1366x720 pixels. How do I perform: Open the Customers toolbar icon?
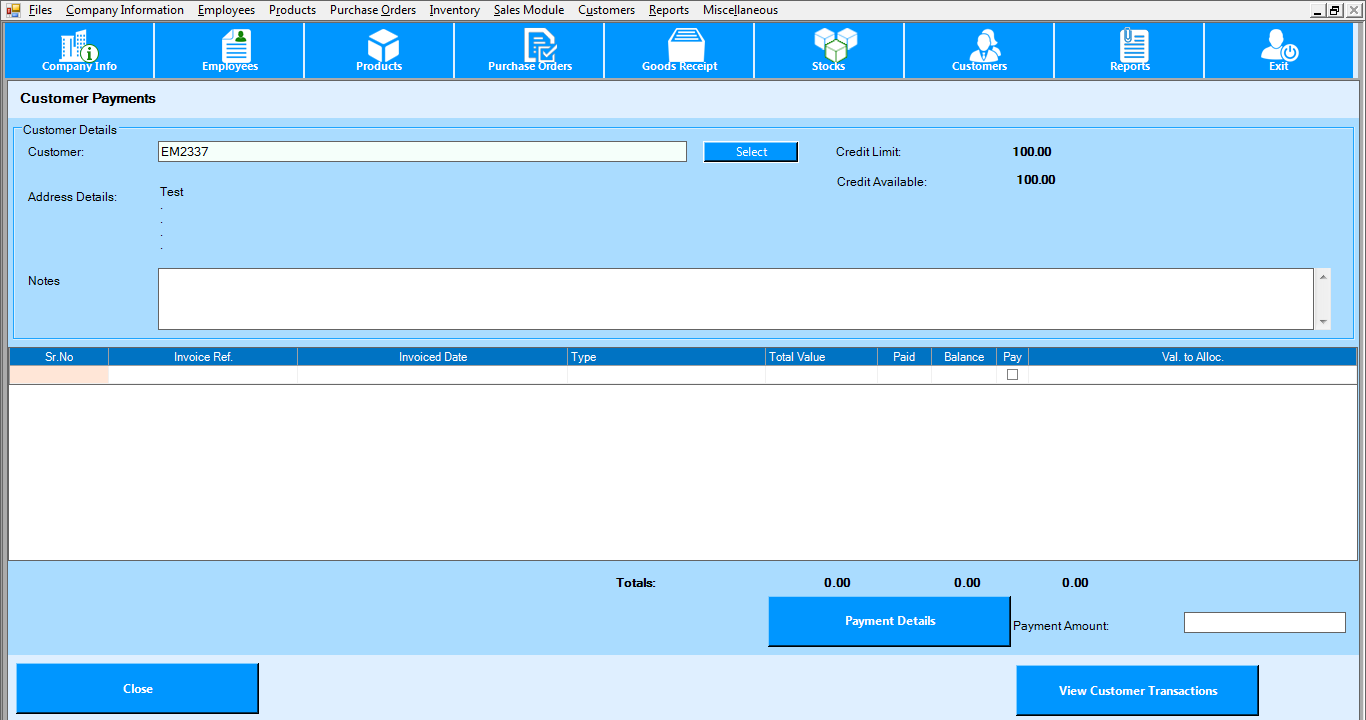point(979,50)
